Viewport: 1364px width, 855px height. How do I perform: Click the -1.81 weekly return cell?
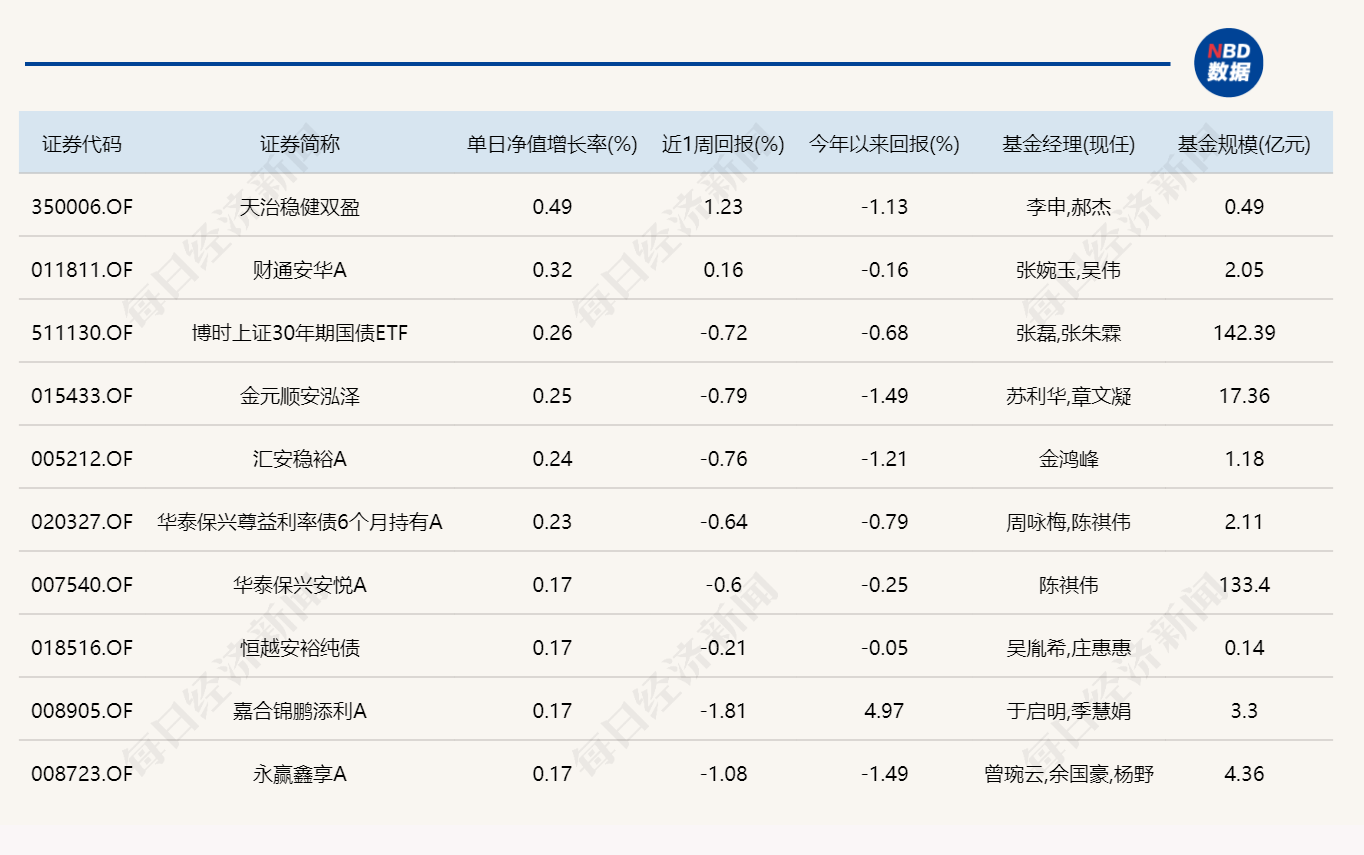(722, 711)
